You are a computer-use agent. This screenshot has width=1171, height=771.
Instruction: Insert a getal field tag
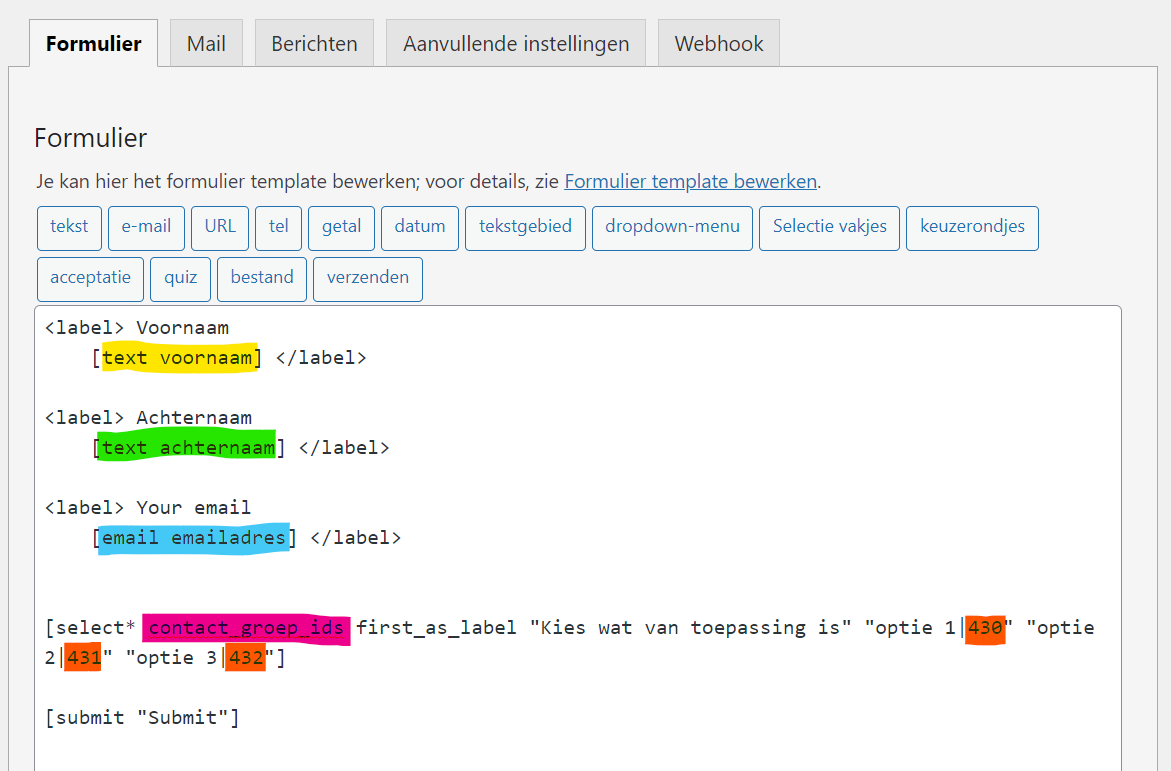coord(341,228)
